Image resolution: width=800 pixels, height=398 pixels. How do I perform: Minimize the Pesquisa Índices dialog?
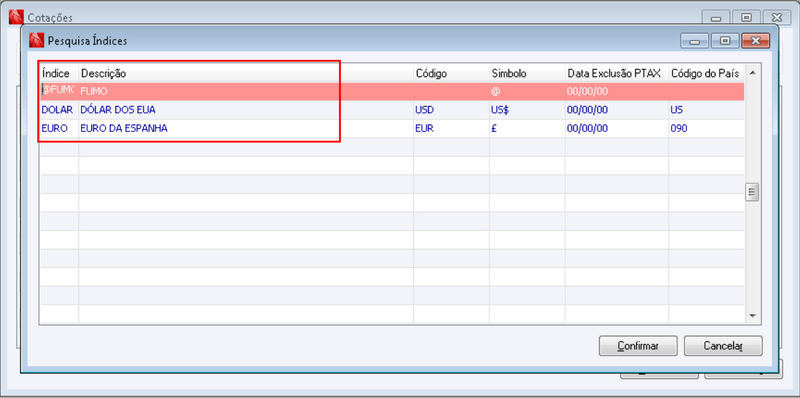coord(694,41)
